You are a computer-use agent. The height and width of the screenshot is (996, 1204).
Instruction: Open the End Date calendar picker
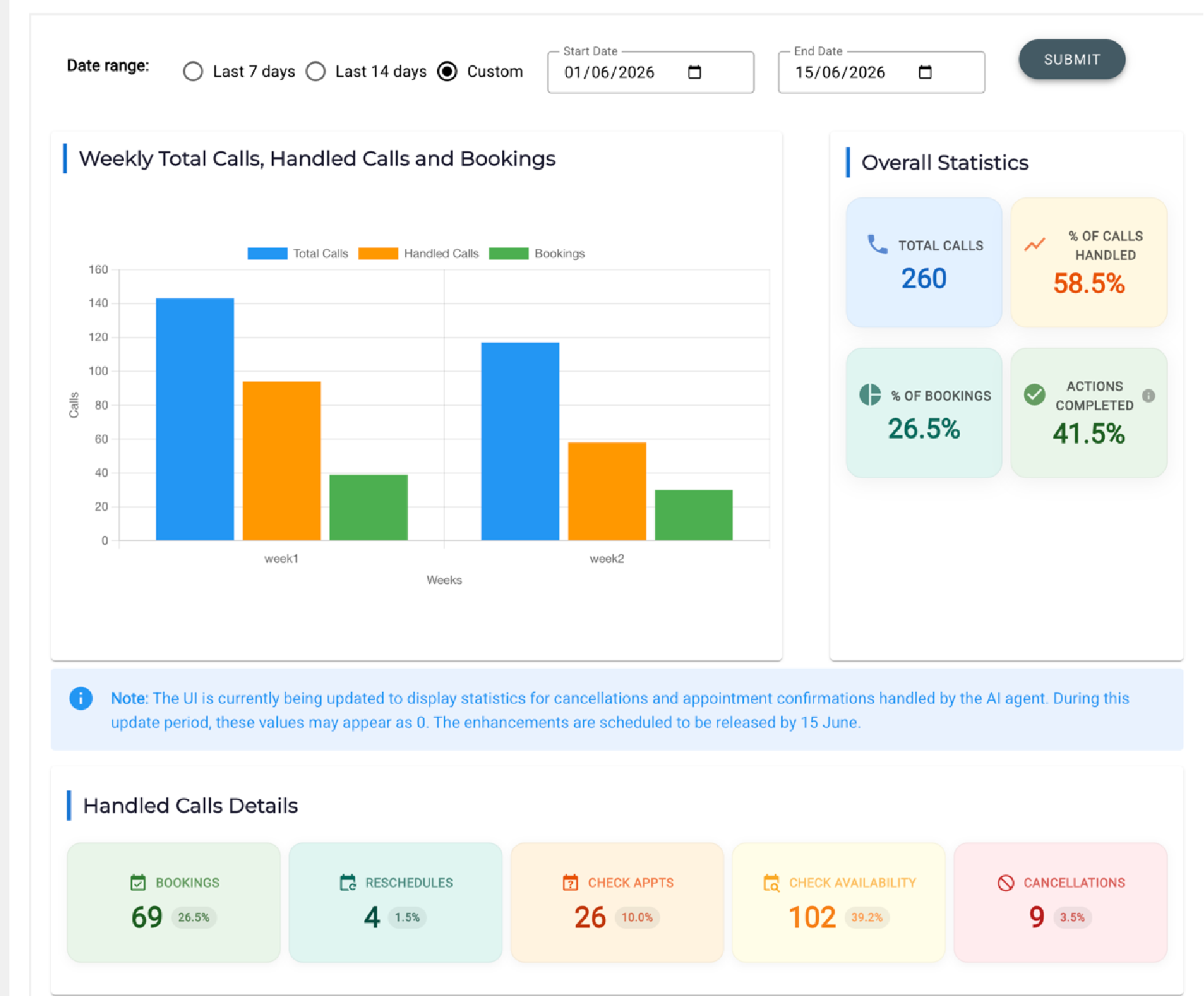coord(925,72)
